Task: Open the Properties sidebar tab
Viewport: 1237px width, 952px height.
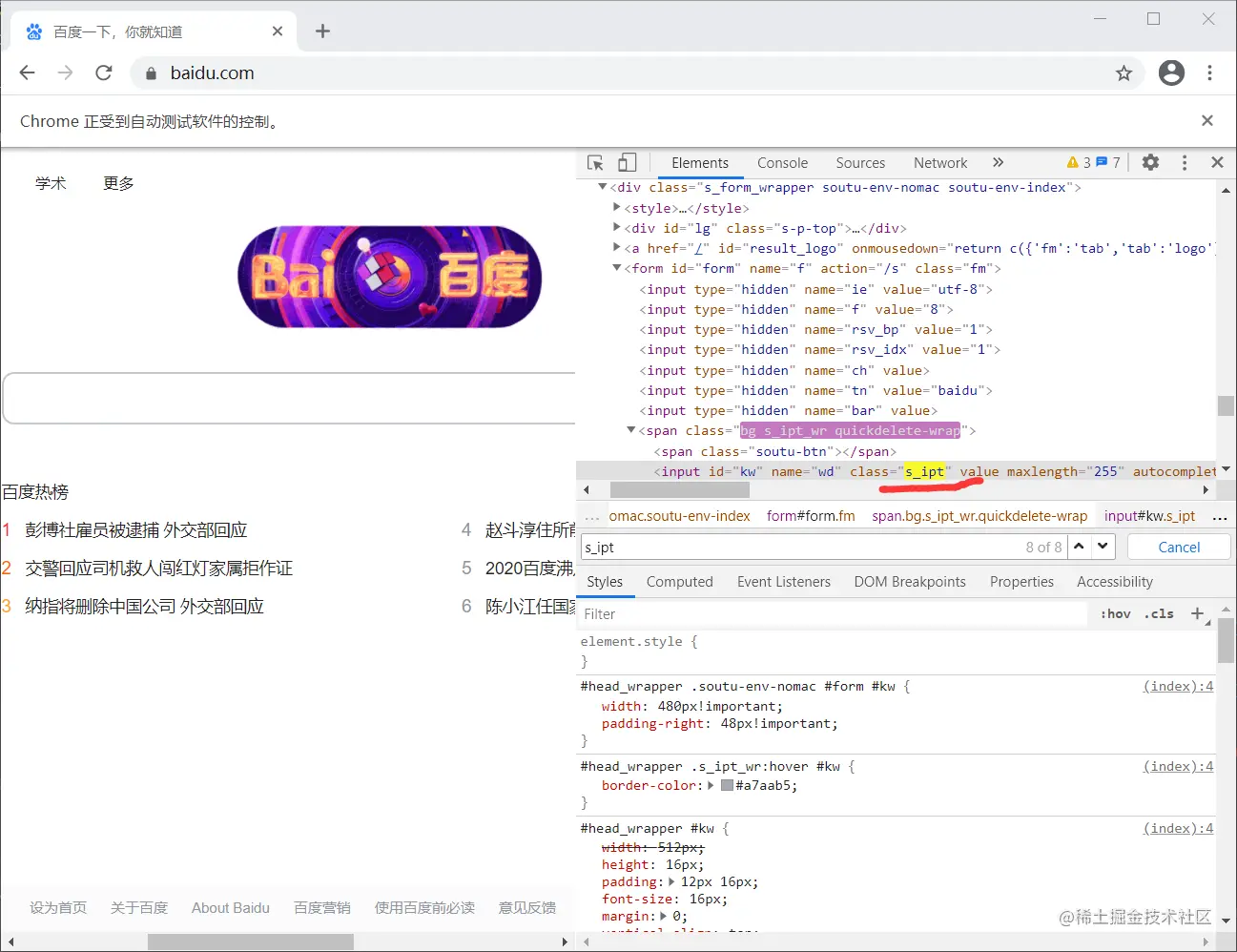Action: [1021, 582]
